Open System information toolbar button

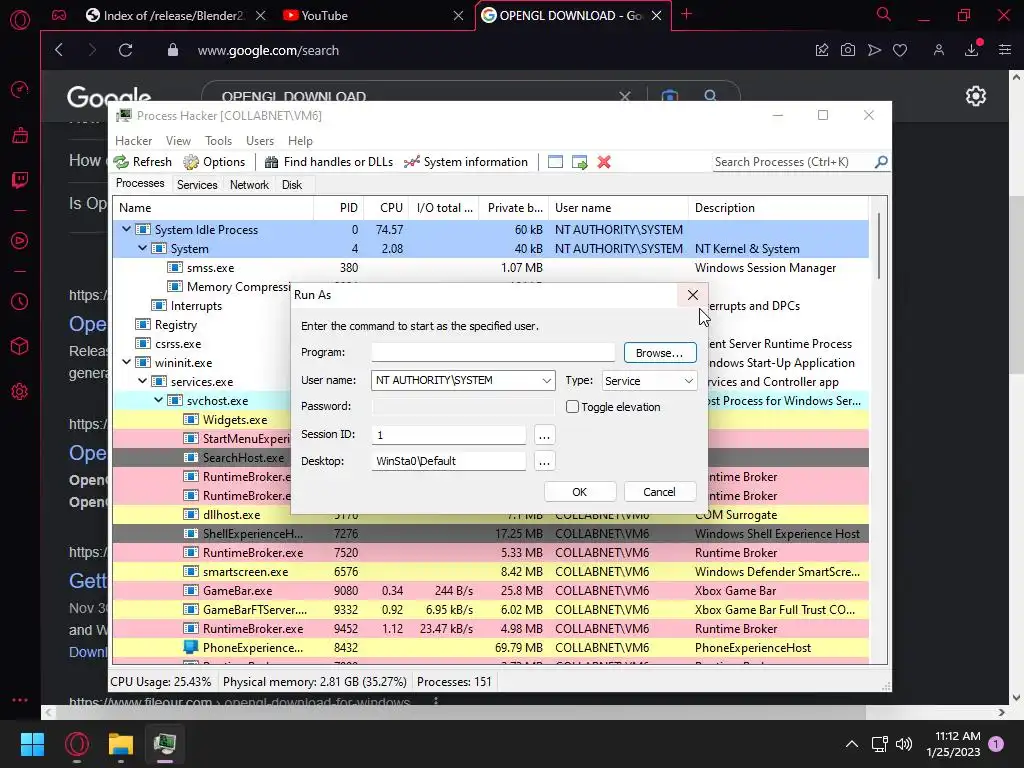pyautogui.click(x=466, y=162)
